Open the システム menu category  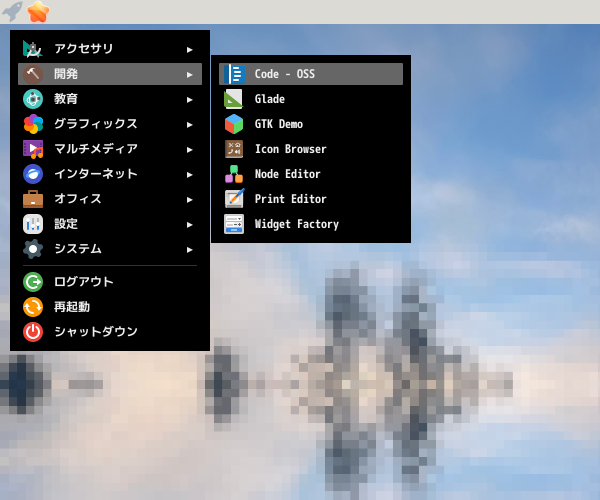(x=110, y=249)
